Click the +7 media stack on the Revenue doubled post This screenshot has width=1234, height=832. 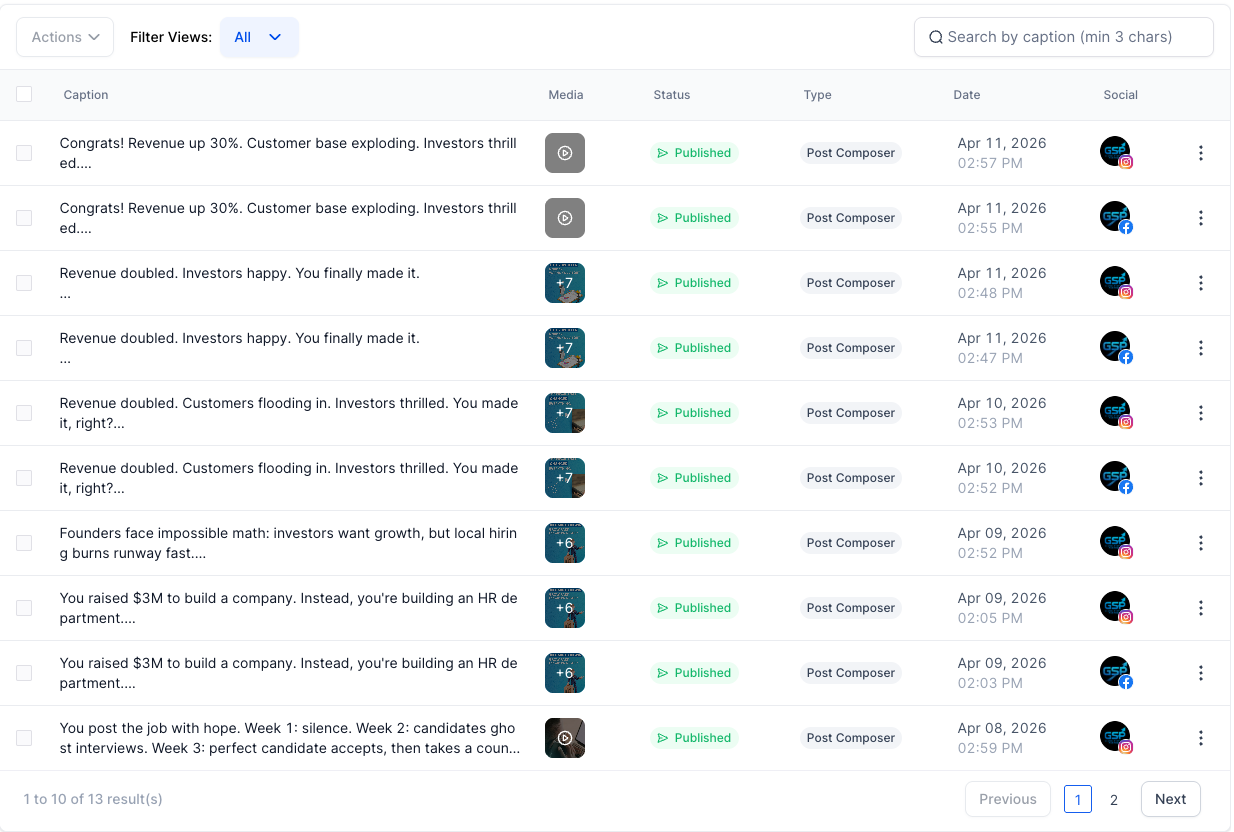565,283
